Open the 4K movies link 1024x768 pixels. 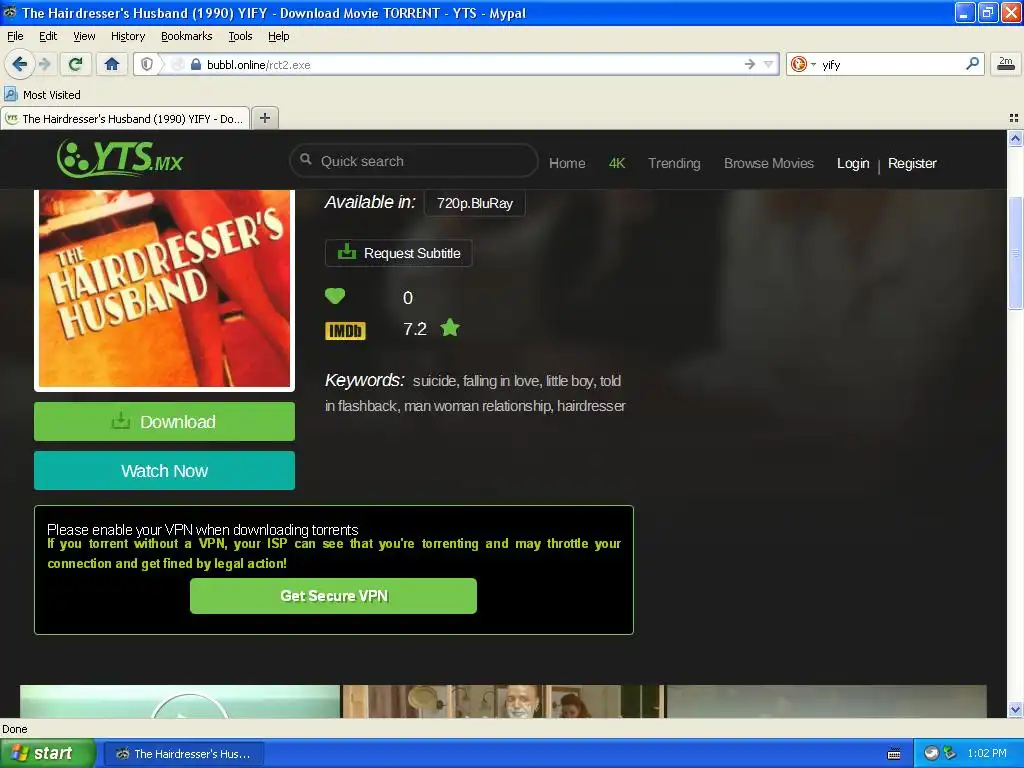click(x=616, y=163)
